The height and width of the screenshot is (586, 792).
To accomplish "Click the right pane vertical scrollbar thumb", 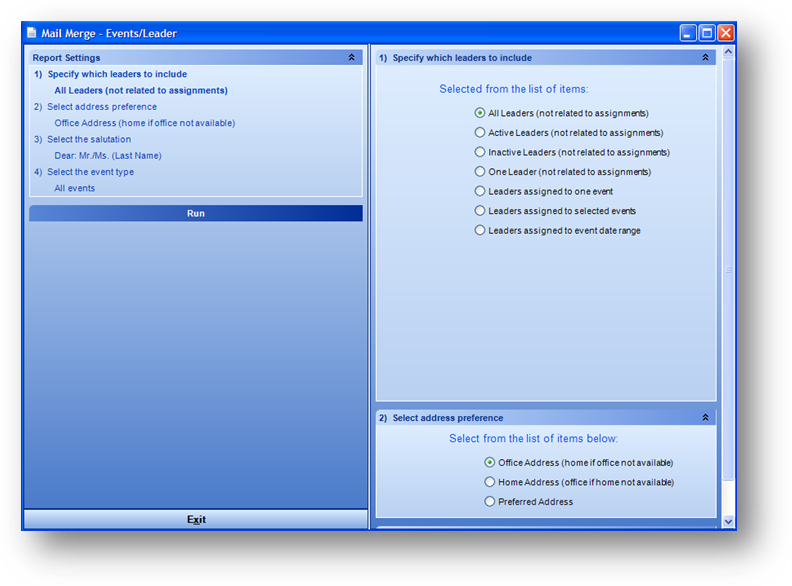I will click(x=728, y=269).
